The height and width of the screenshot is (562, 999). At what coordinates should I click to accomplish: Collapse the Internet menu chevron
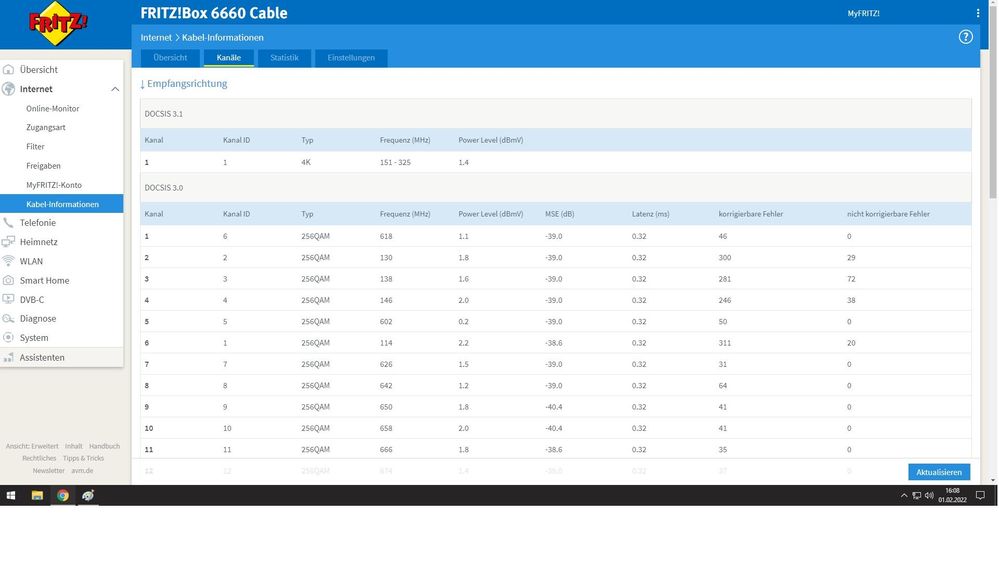click(115, 89)
